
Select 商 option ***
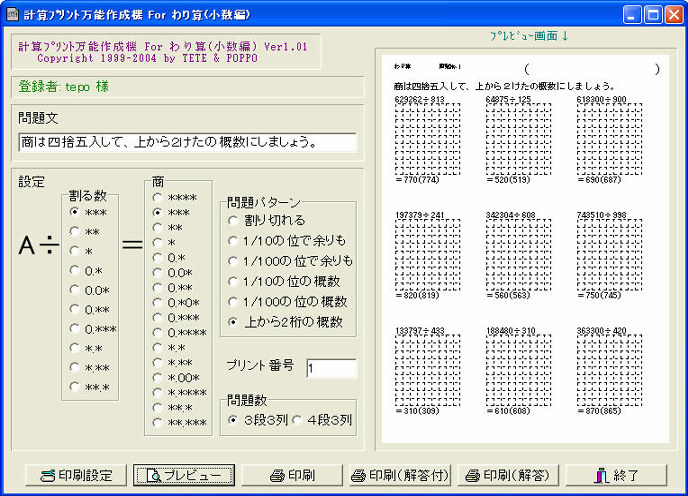(171, 212)
